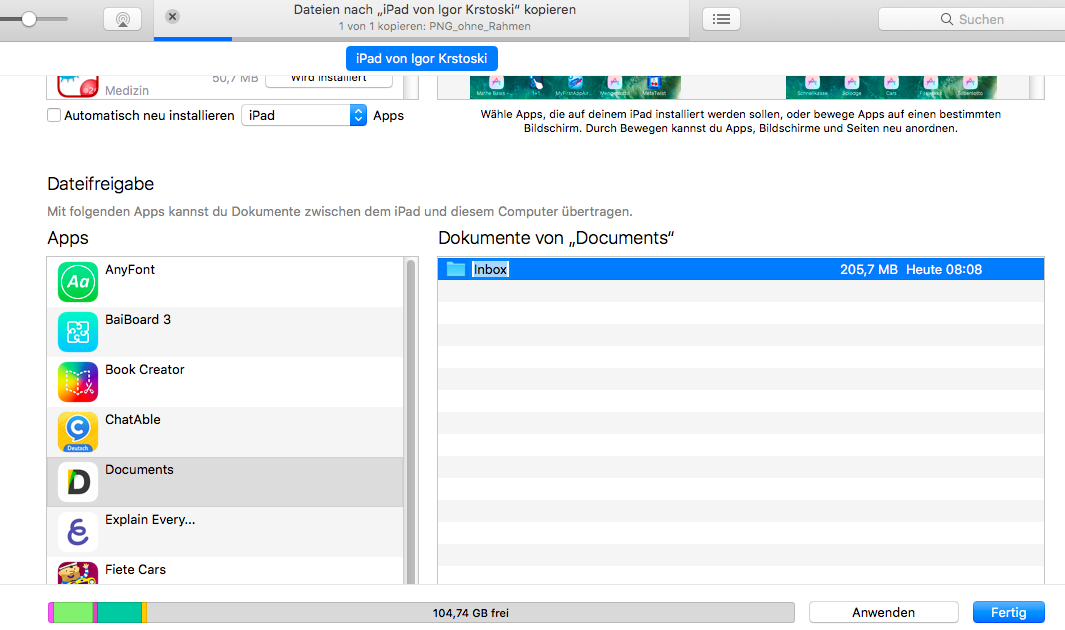
Task: Focus the Suchen search field
Action: click(x=971, y=19)
